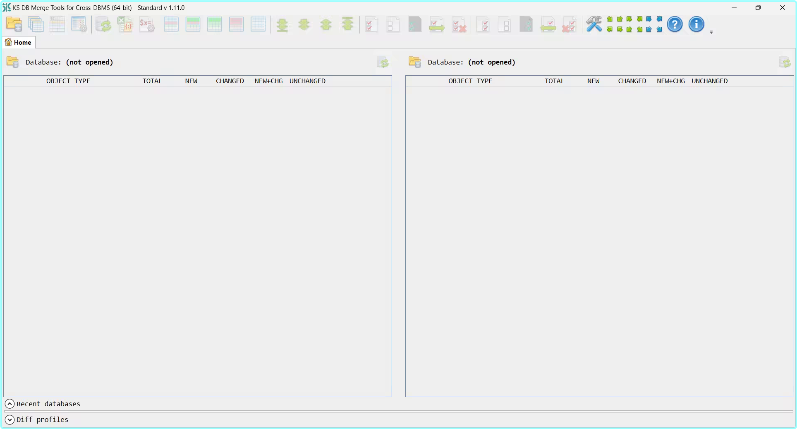Open the $x= variables settings icon

[x=147, y=24]
